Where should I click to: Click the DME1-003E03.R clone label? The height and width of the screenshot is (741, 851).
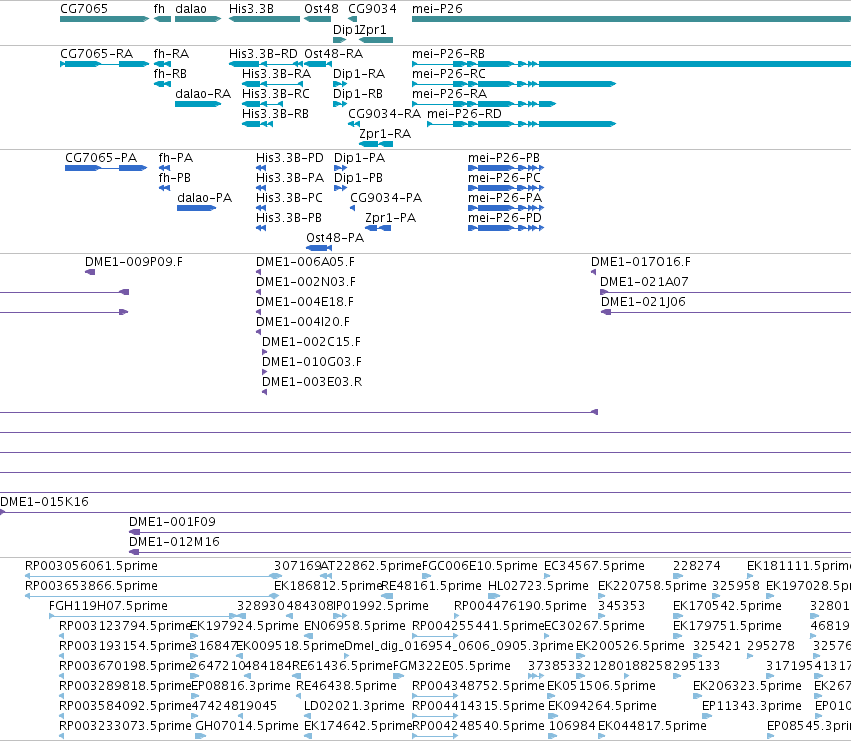tap(312, 382)
